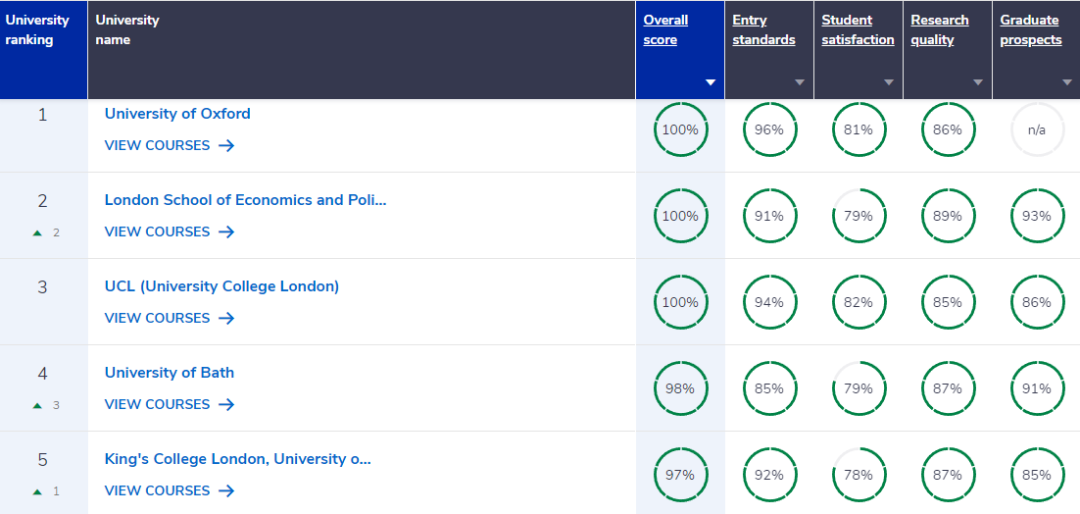Click sort arrow under Overall score
Viewport: 1080px width, 514px height.
tap(710, 82)
